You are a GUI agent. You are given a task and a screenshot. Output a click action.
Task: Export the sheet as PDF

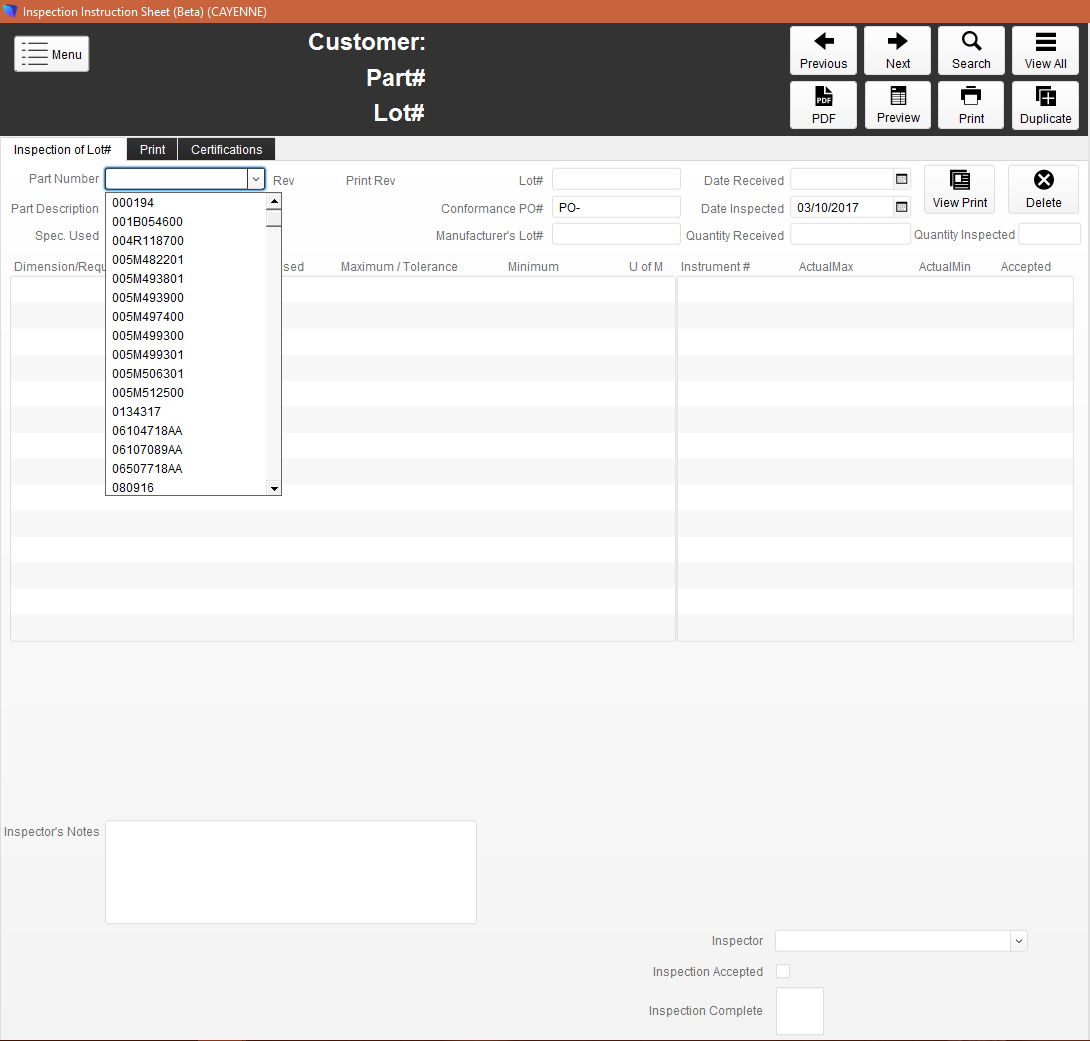click(823, 105)
